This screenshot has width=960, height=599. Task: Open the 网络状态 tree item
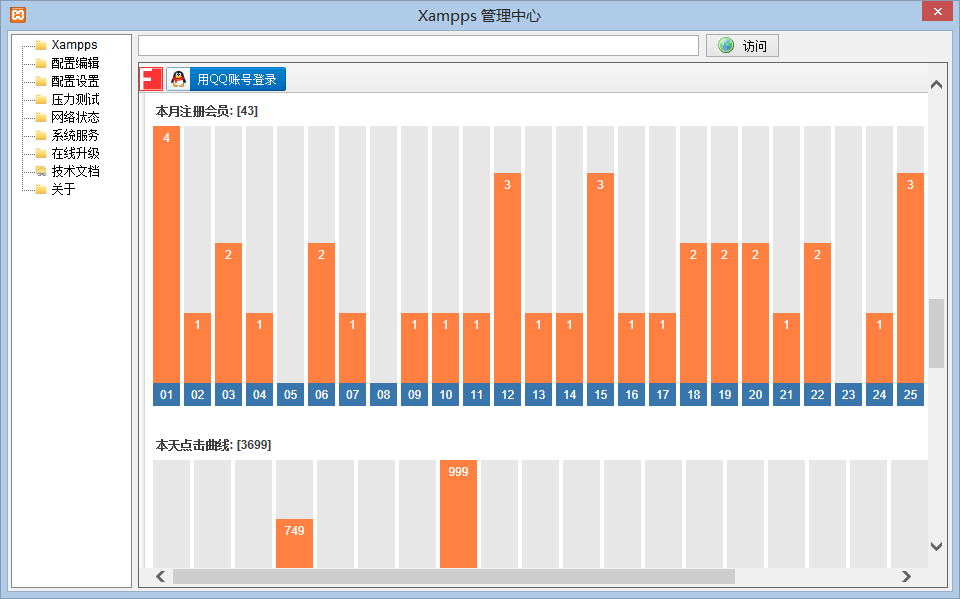75,117
